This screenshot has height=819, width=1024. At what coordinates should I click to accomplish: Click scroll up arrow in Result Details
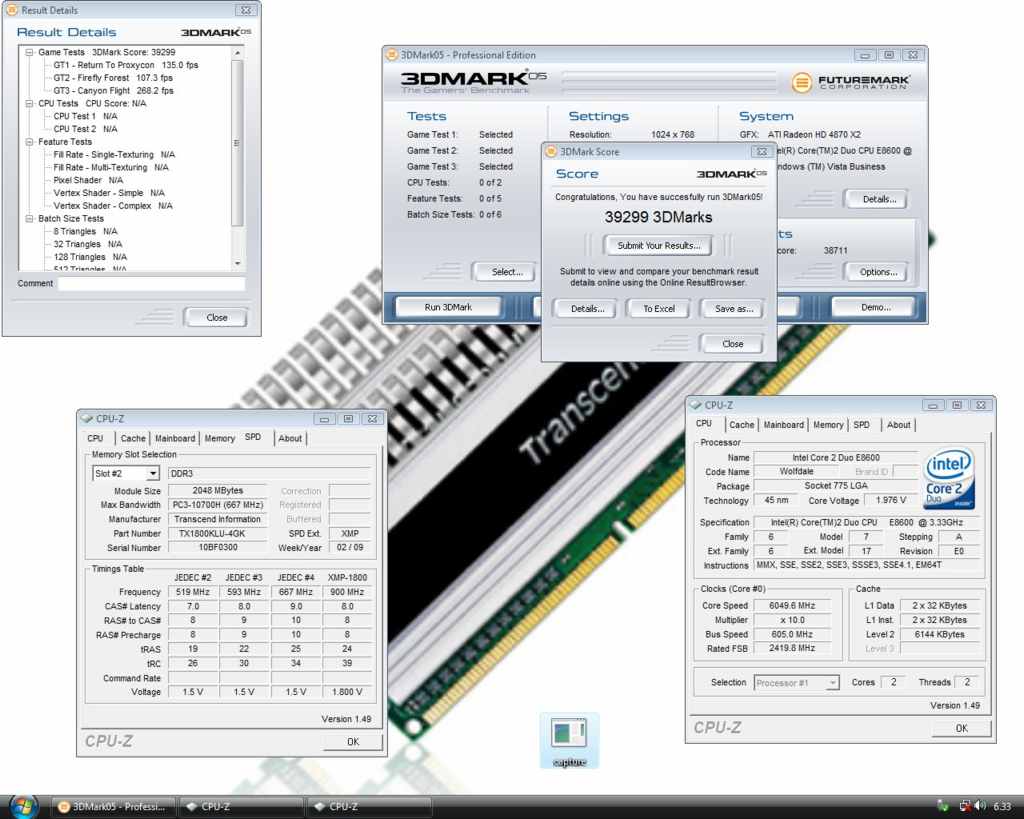[237, 53]
